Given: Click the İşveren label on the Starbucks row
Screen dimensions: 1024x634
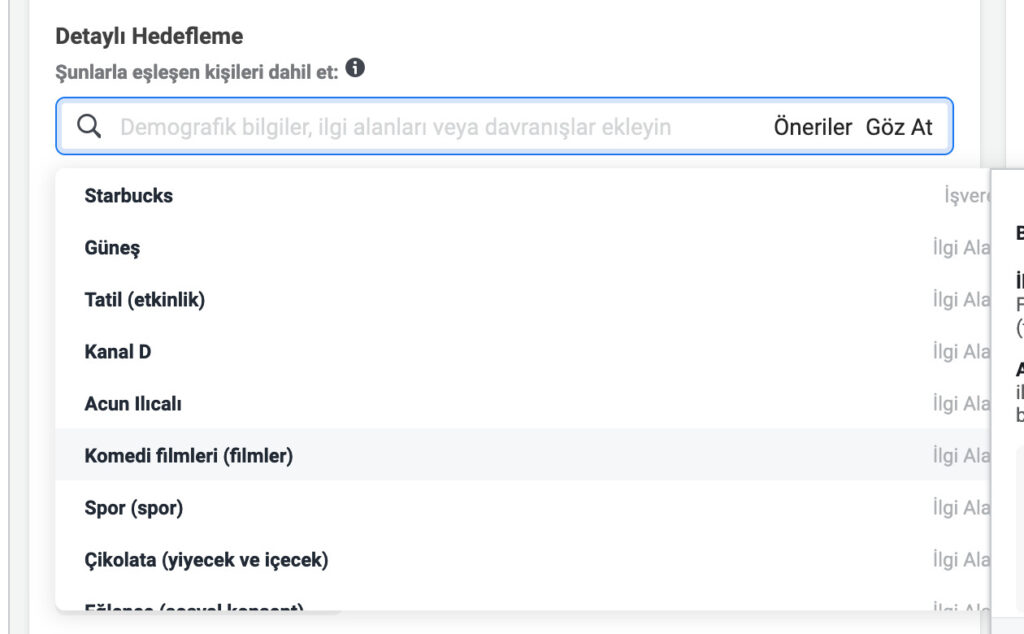Looking at the screenshot, I should coord(966,196).
